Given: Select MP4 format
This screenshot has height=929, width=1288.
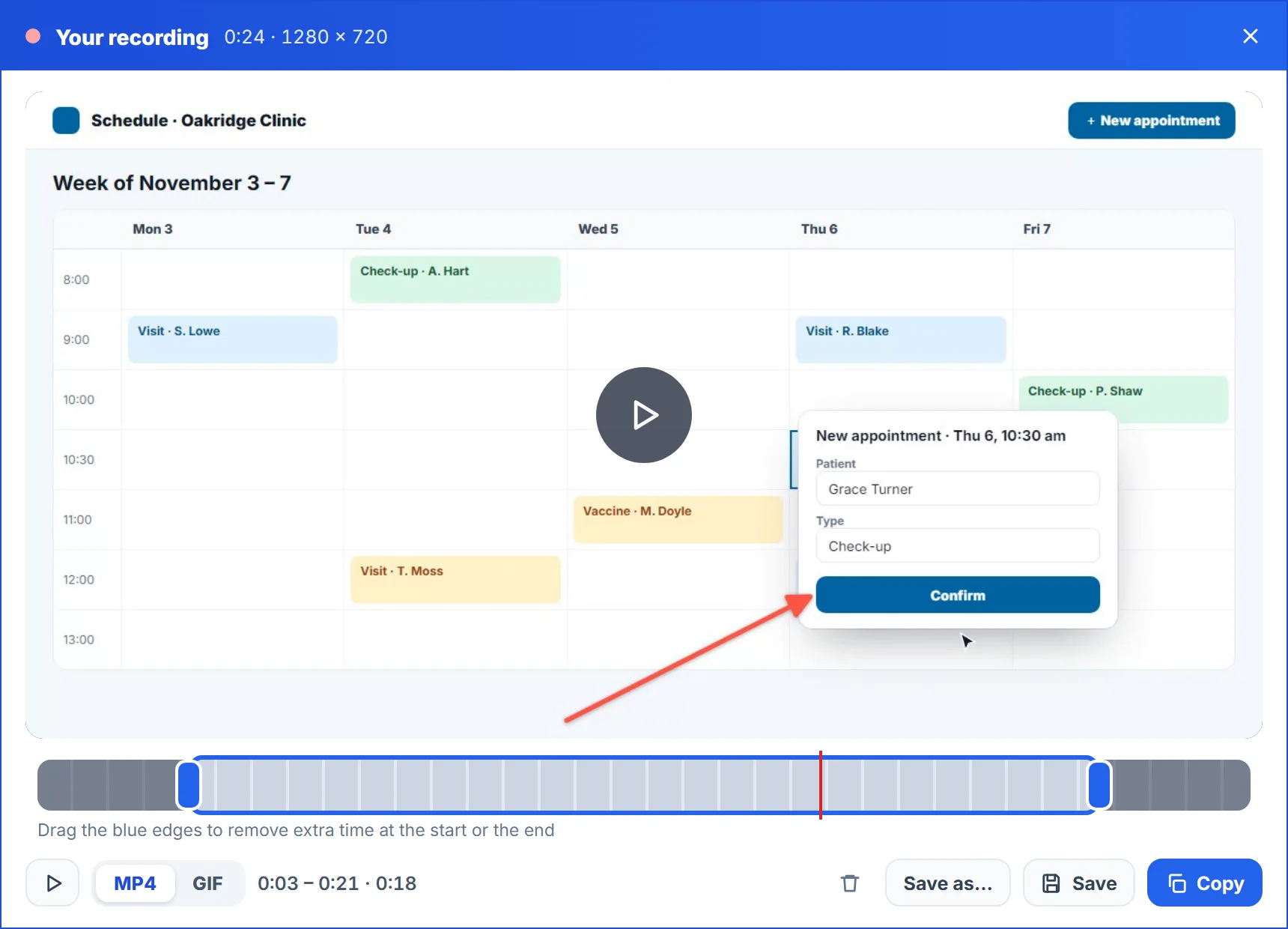Looking at the screenshot, I should (135, 883).
